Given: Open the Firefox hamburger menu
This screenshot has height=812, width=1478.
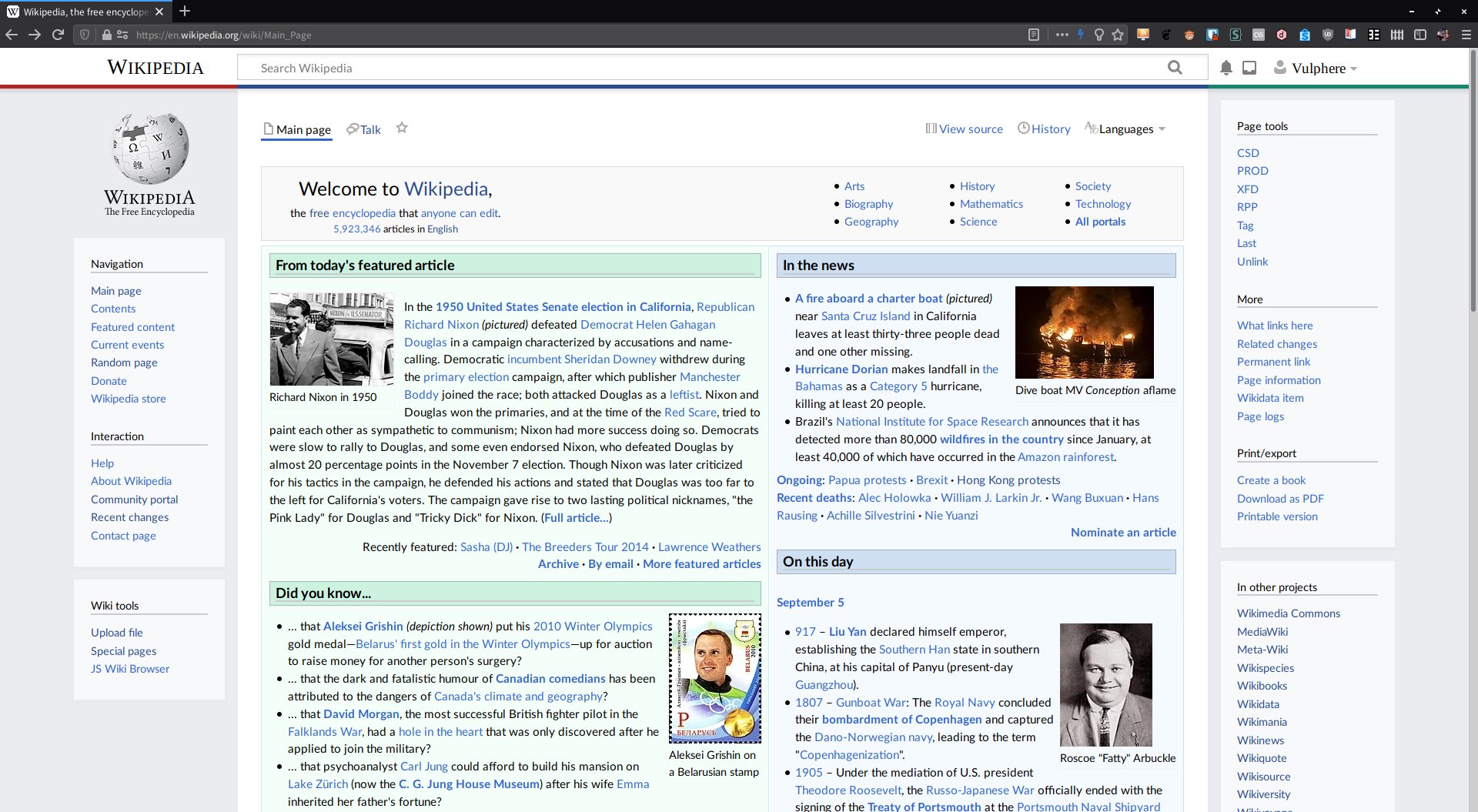Looking at the screenshot, I should click(1466, 35).
